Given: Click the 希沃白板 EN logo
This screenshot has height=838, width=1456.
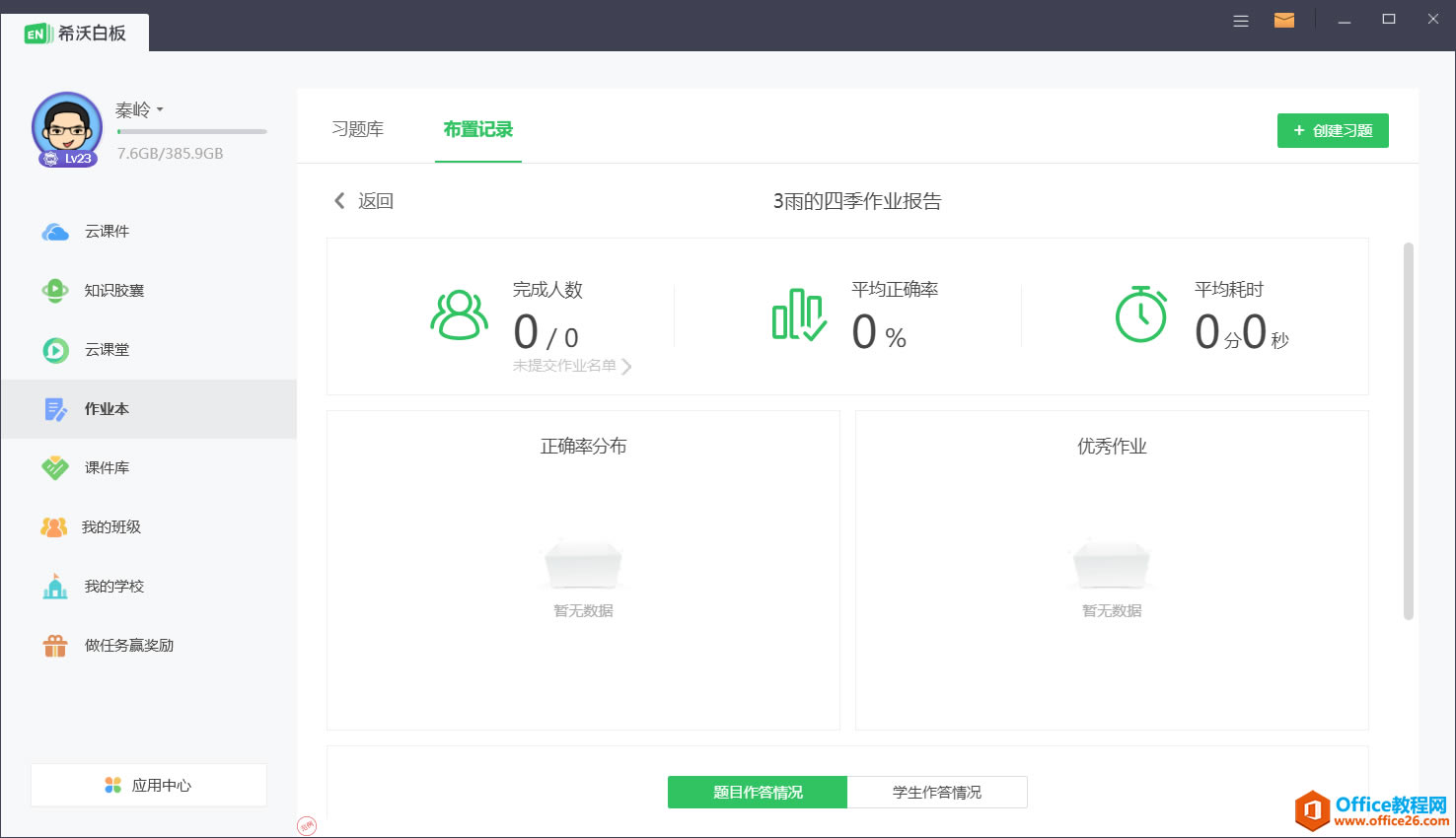Looking at the screenshot, I should [39, 34].
